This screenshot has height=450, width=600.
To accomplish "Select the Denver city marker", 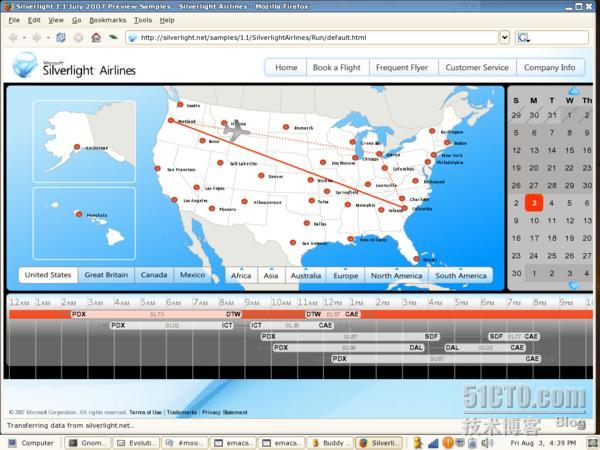I will pyautogui.click(x=261, y=176).
